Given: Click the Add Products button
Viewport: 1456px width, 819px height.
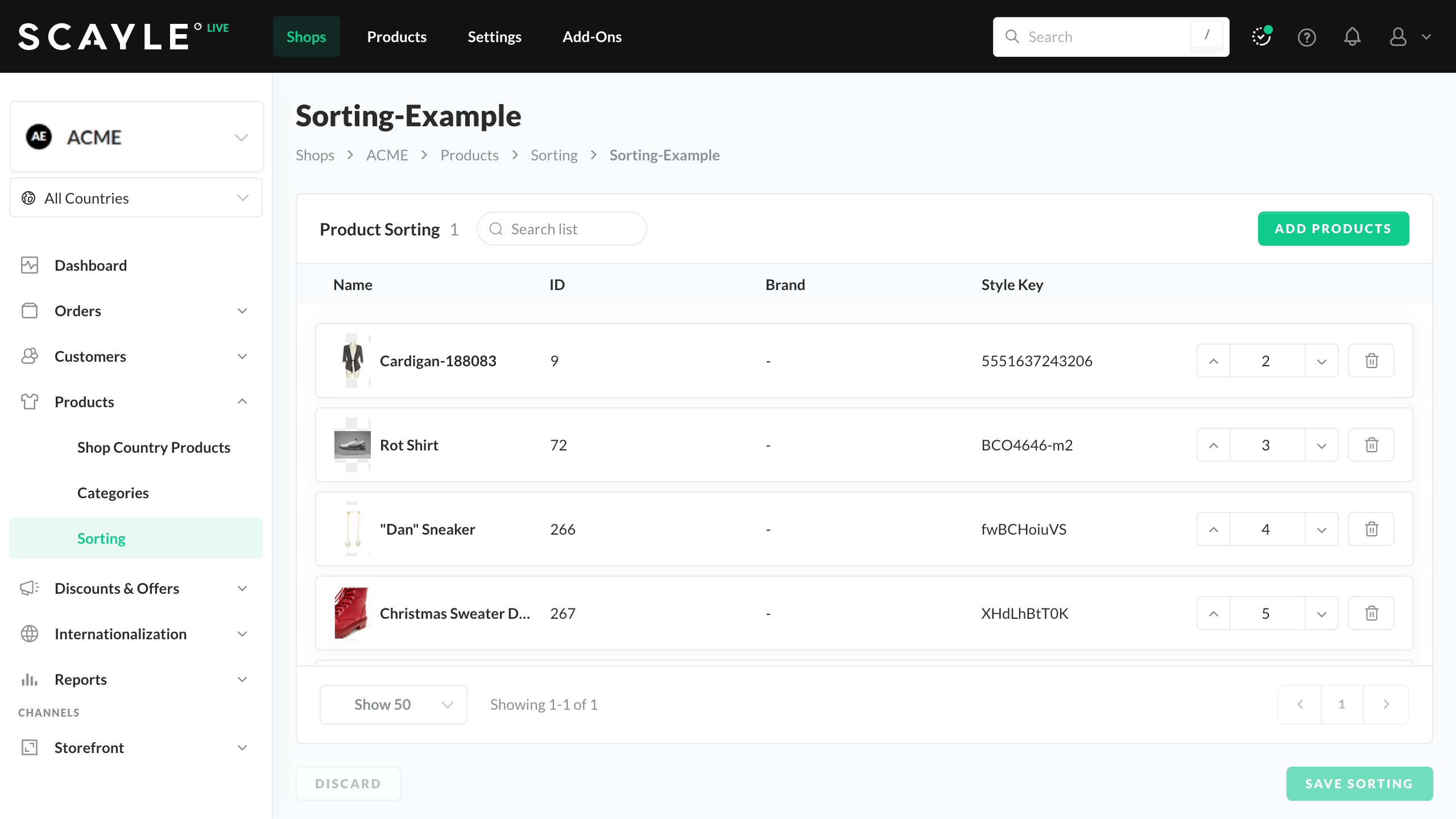Looking at the screenshot, I should 1333,229.
